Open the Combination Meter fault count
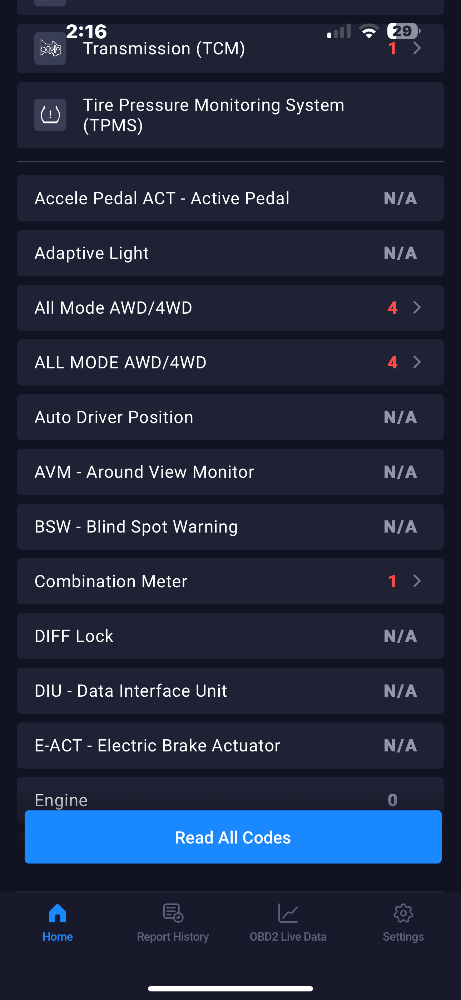The image size is (461, 1000). 392,581
